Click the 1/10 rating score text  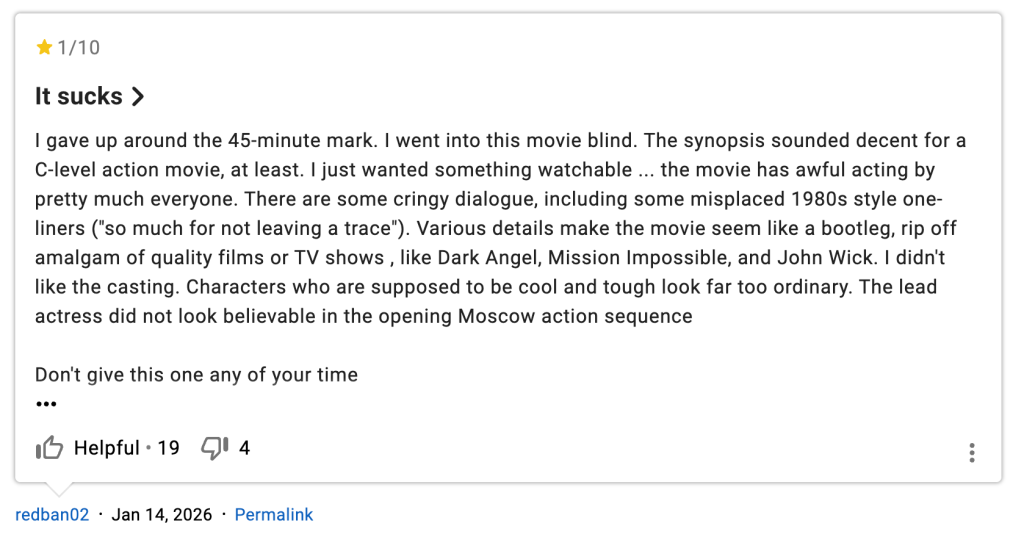79,48
